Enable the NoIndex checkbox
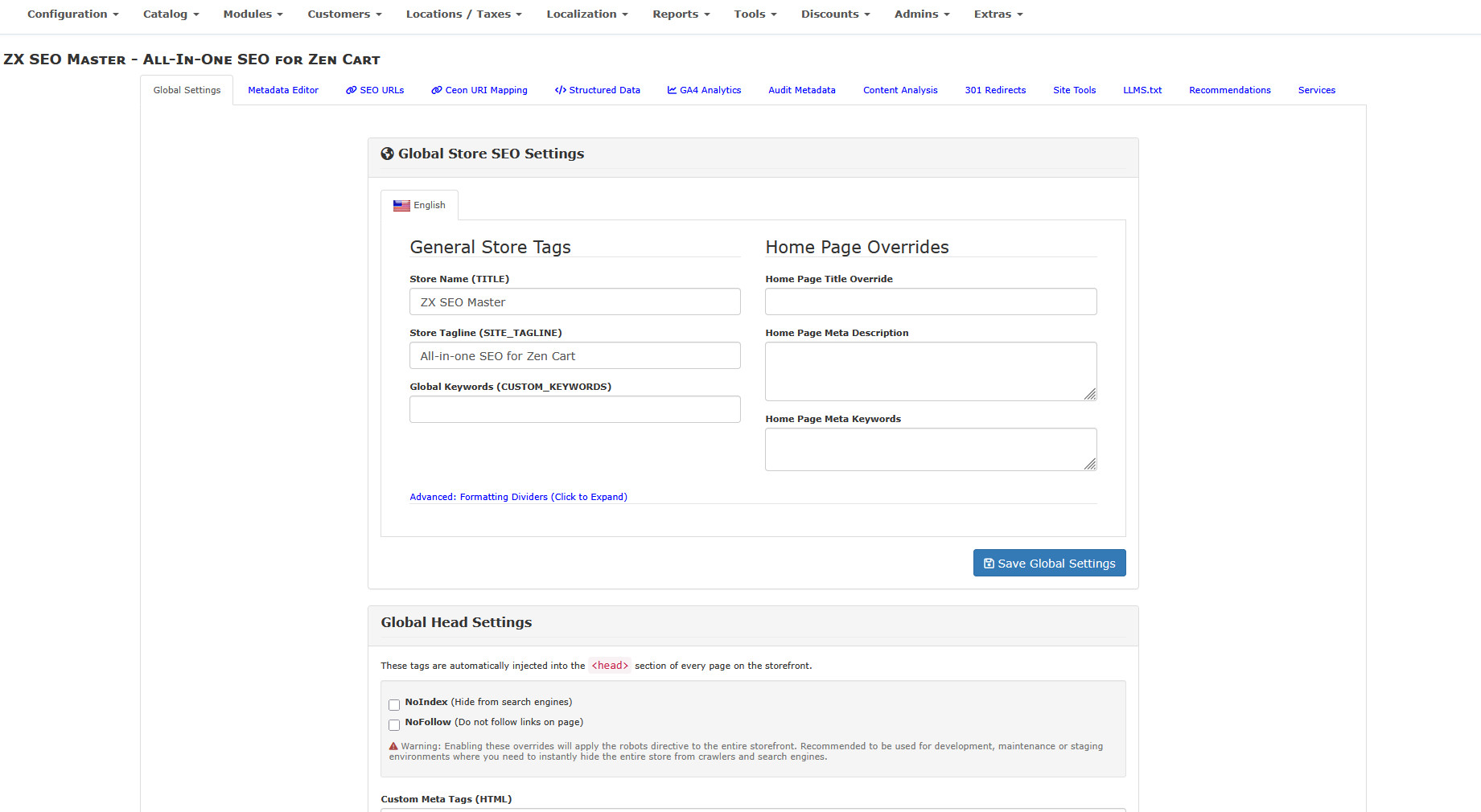Viewport: 1481px width, 812px height. pos(394,705)
